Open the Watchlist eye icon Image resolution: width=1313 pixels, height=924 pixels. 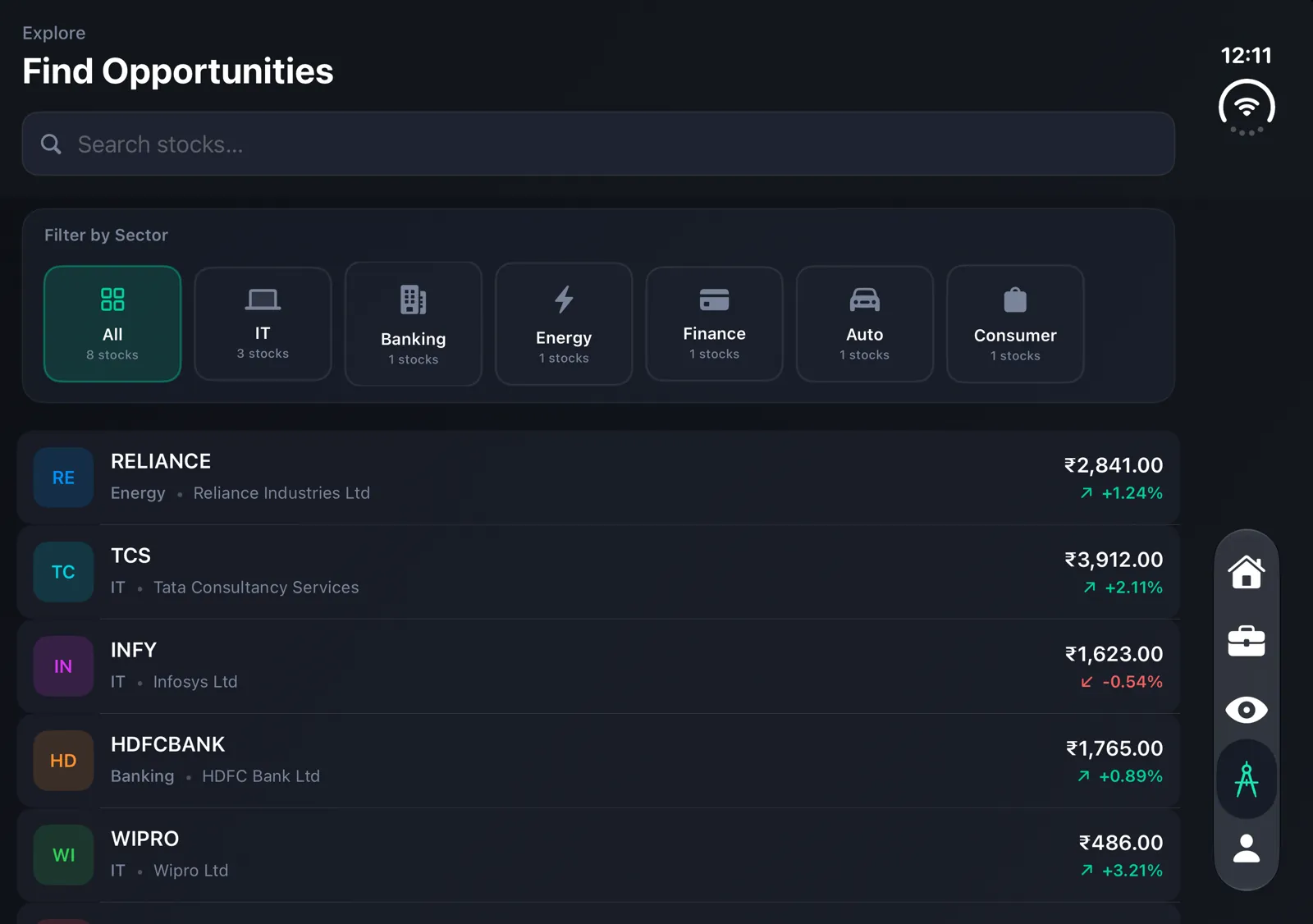tap(1246, 710)
